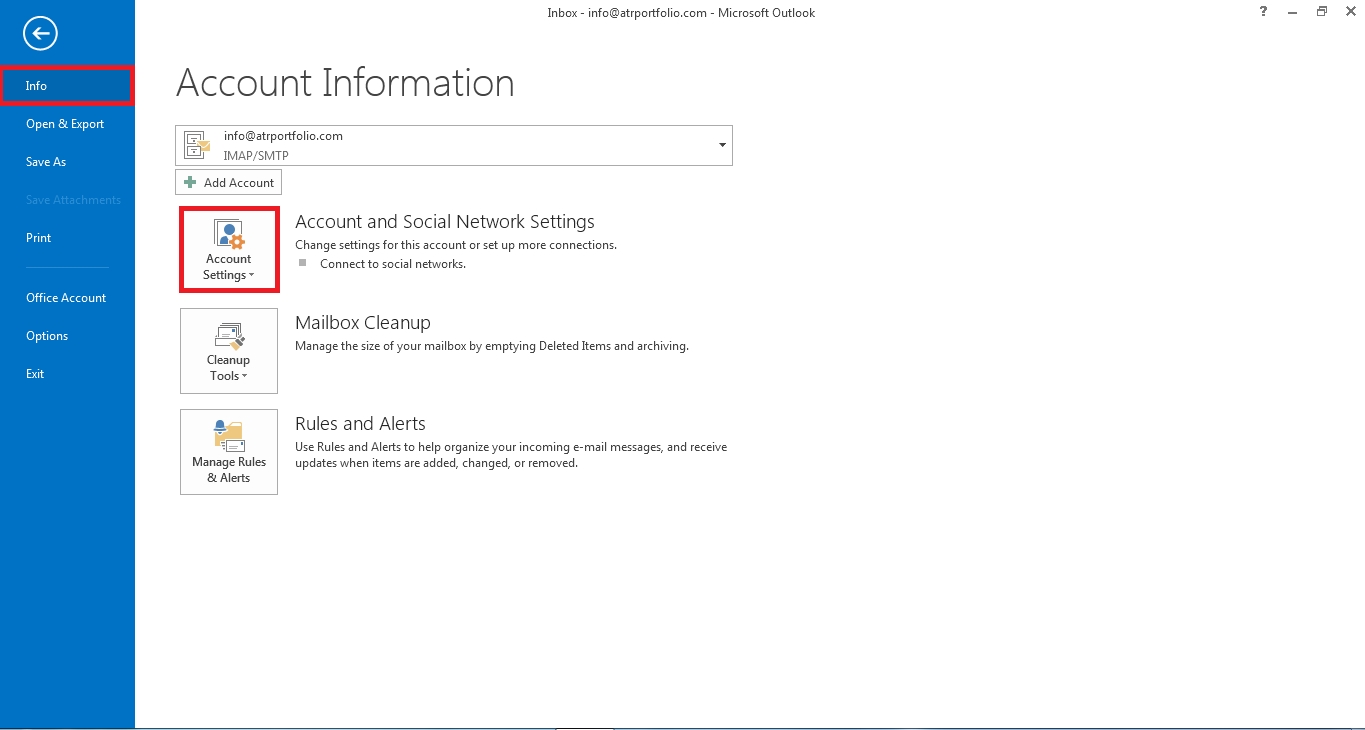This screenshot has height=730, width=1365.
Task: Click the back arrow circle icon
Action: [x=41, y=35]
